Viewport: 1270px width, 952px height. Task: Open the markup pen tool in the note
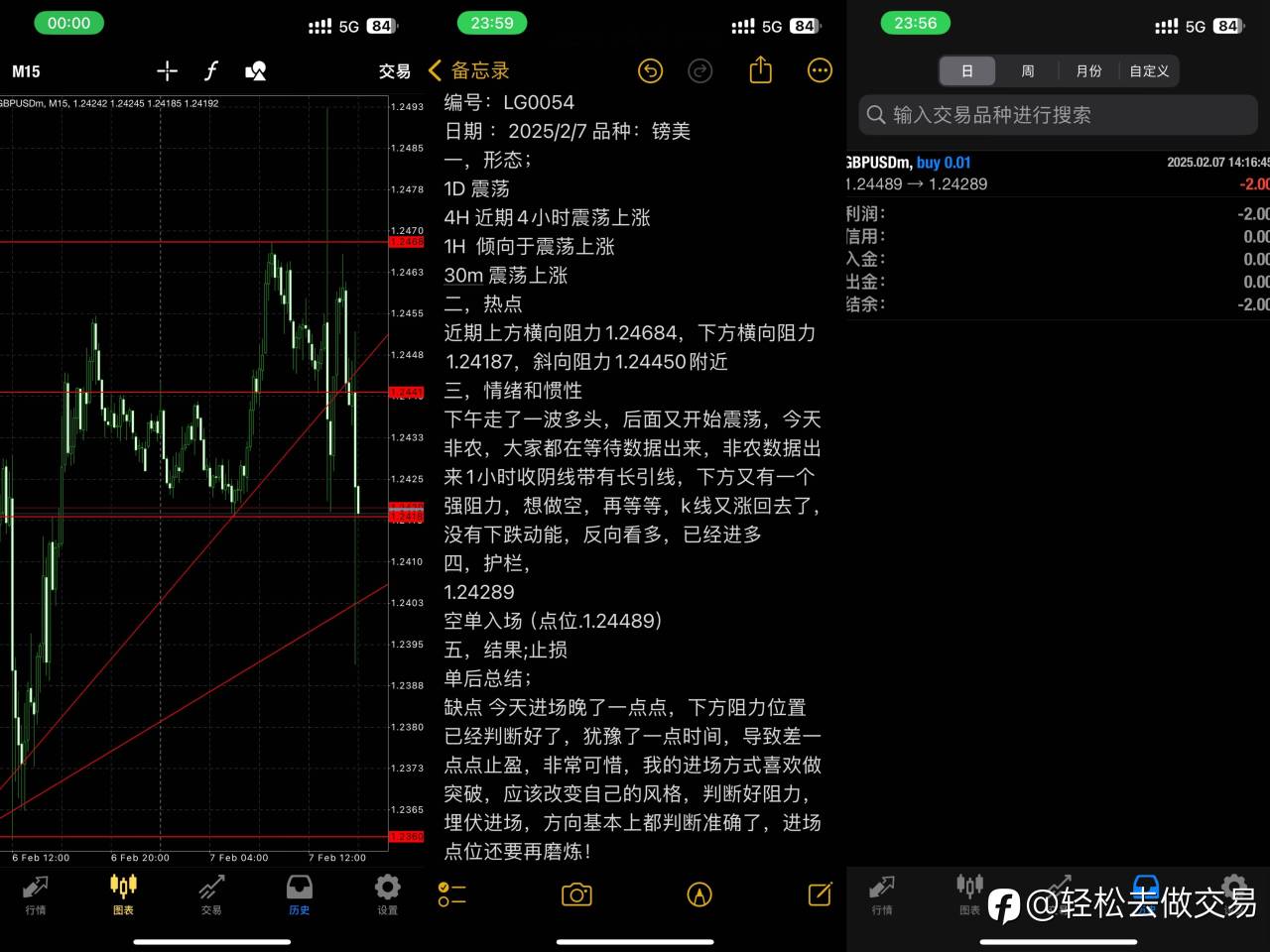tap(699, 894)
